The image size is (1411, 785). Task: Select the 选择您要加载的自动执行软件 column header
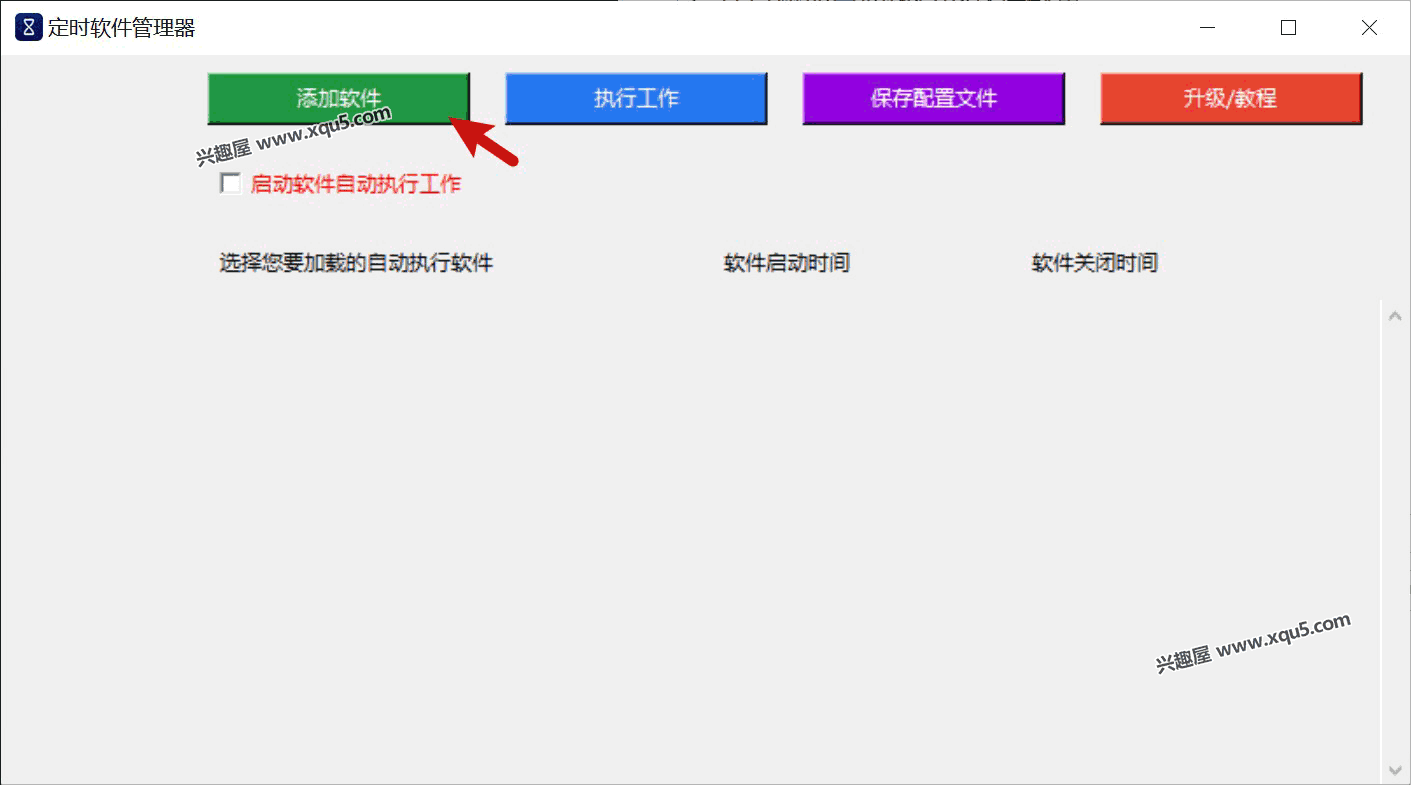point(356,263)
